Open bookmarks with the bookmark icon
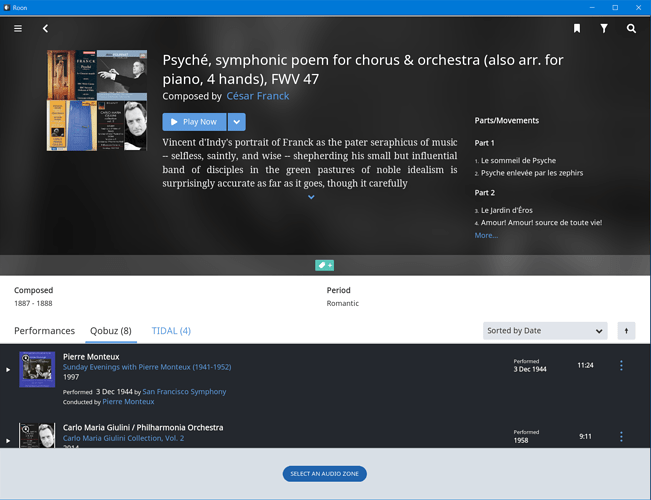651x500 pixels. click(577, 28)
